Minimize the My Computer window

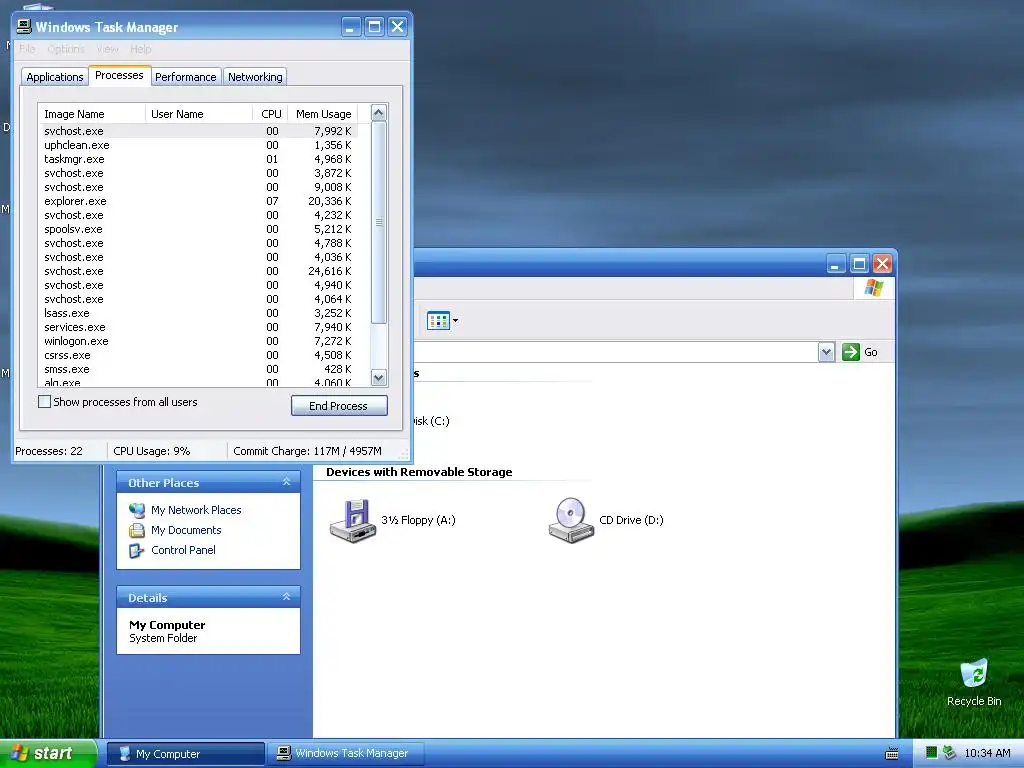[836, 264]
